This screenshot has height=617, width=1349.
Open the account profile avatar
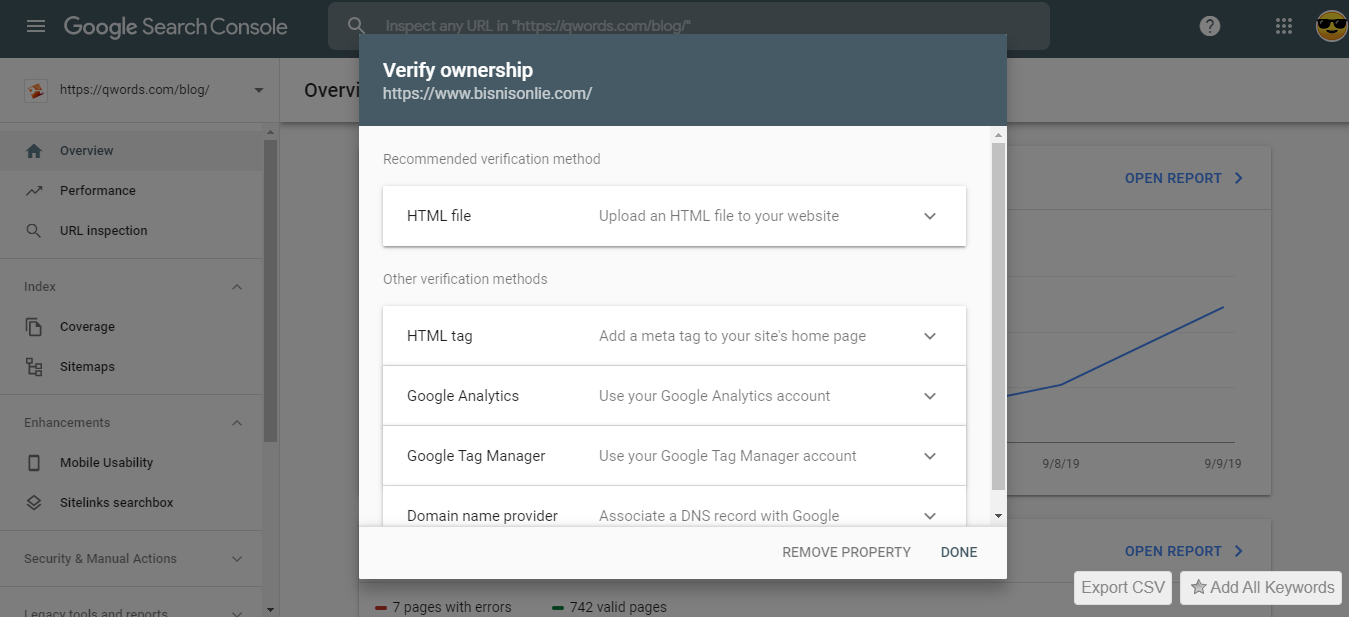click(x=1331, y=26)
